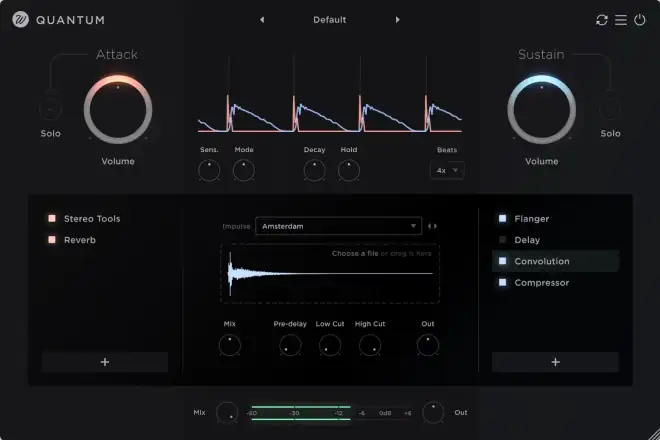Click the refresh icon in the header
The image size is (660, 440).
(x=601, y=20)
